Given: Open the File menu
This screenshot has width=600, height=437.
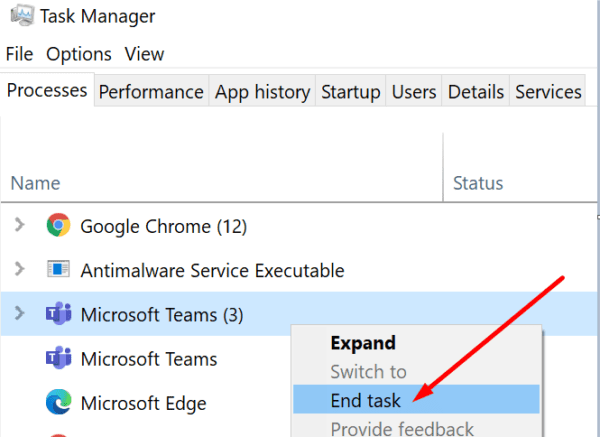Looking at the screenshot, I should pyautogui.click(x=19, y=54).
